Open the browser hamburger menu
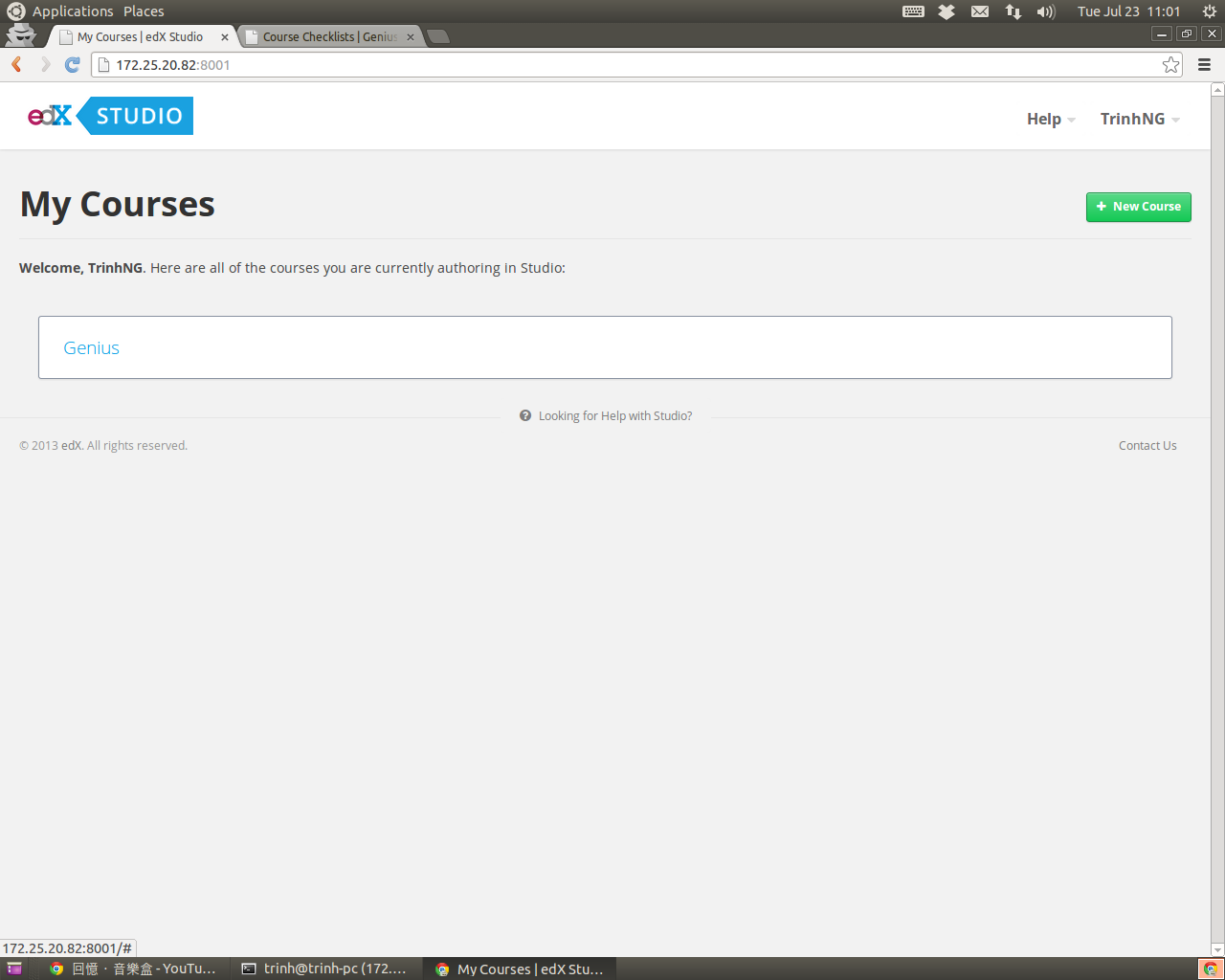 1204,64
